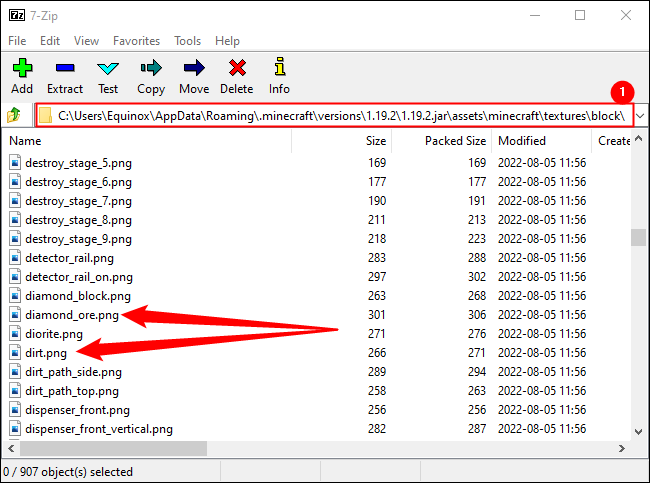The height and width of the screenshot is (483, 650).
Task: Click the size value 297 of detector_rail_on.png
Action: click(377, 277)
